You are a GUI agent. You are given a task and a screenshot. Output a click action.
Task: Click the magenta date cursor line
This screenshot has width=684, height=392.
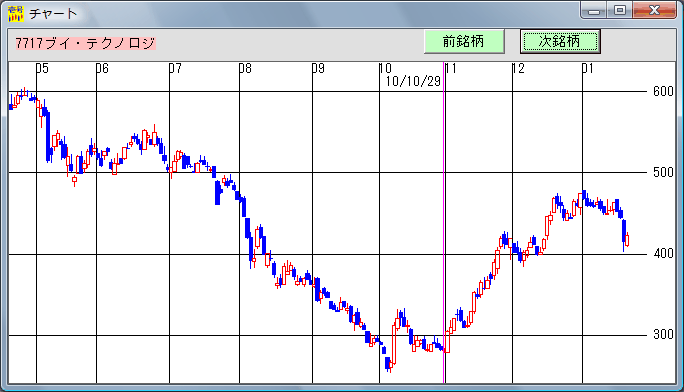[444, 222]
